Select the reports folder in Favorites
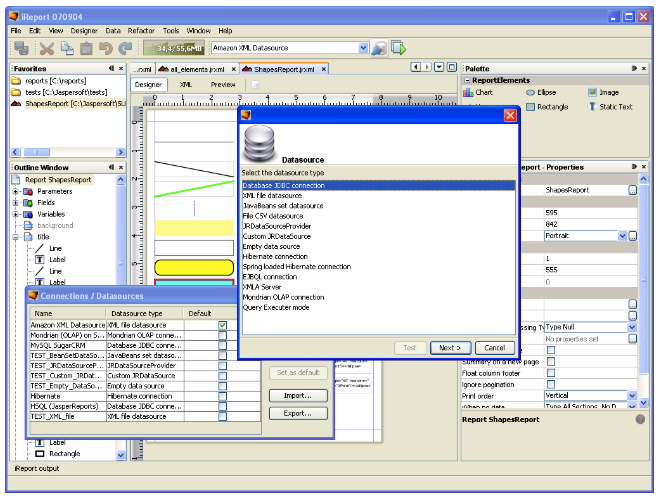This screenshot has width=658, height=498. [49, 81]
